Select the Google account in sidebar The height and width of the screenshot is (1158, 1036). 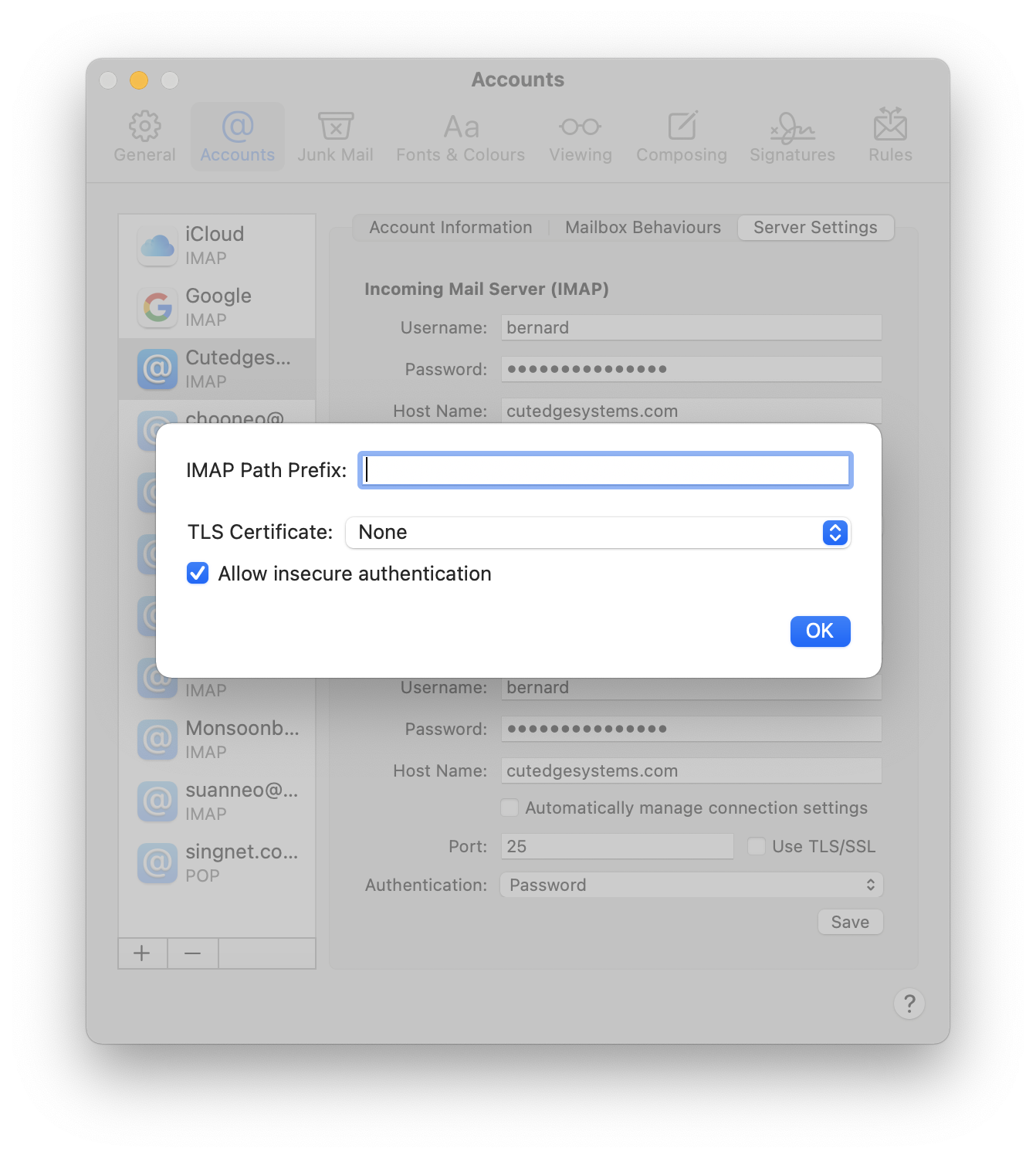(x=217, y=306)
